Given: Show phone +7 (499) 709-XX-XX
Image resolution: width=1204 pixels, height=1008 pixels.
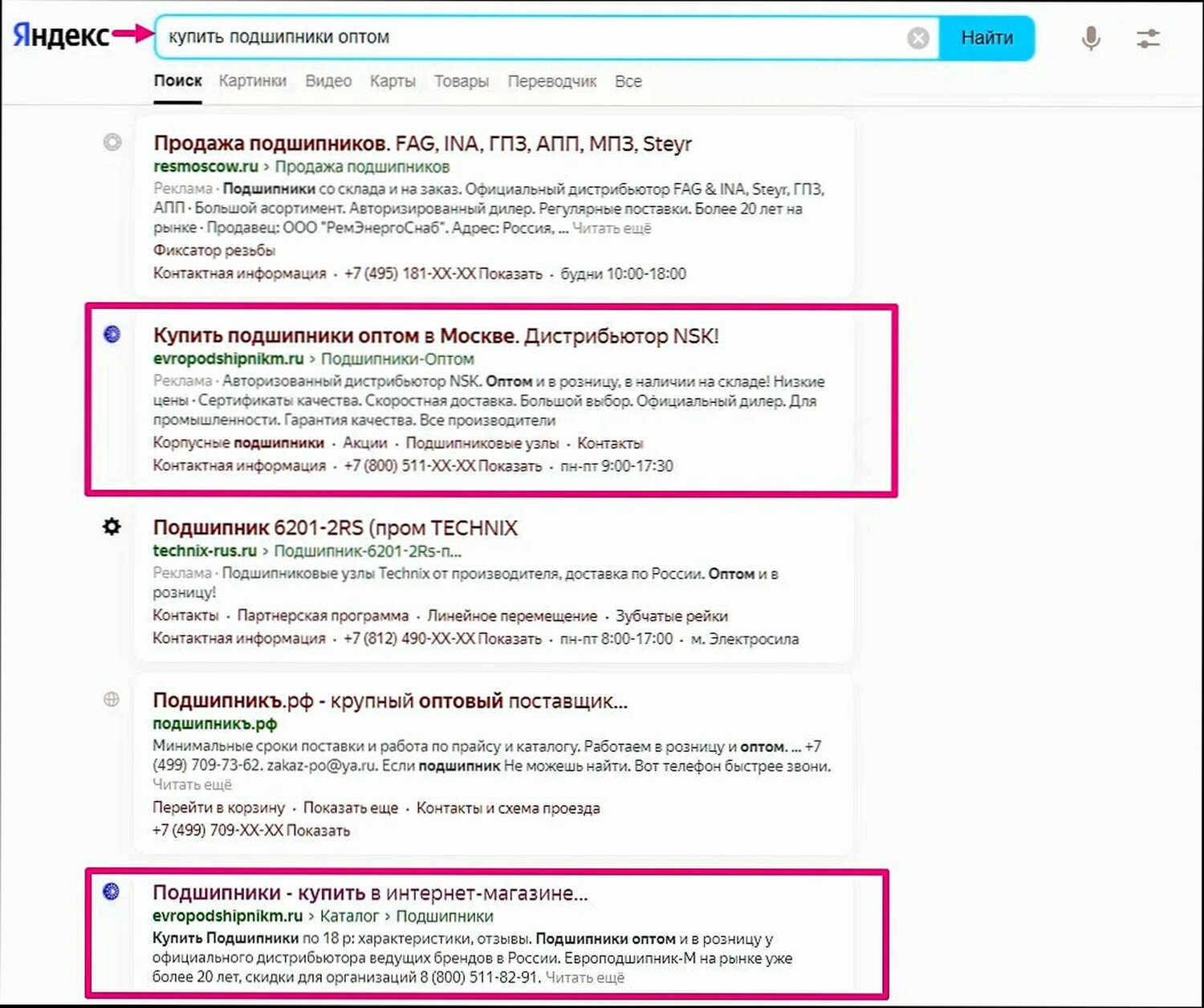Looking at the screenshot, I should [x=251, y=831].
